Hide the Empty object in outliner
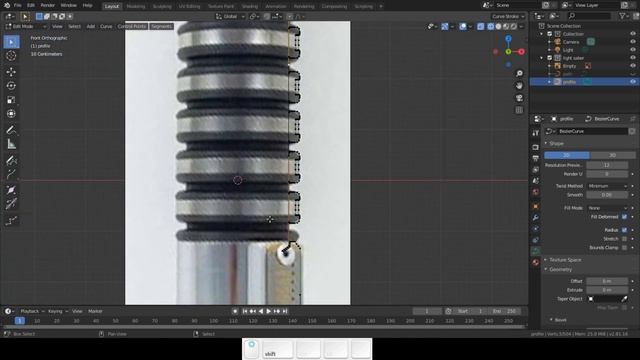 click(633, 66)
